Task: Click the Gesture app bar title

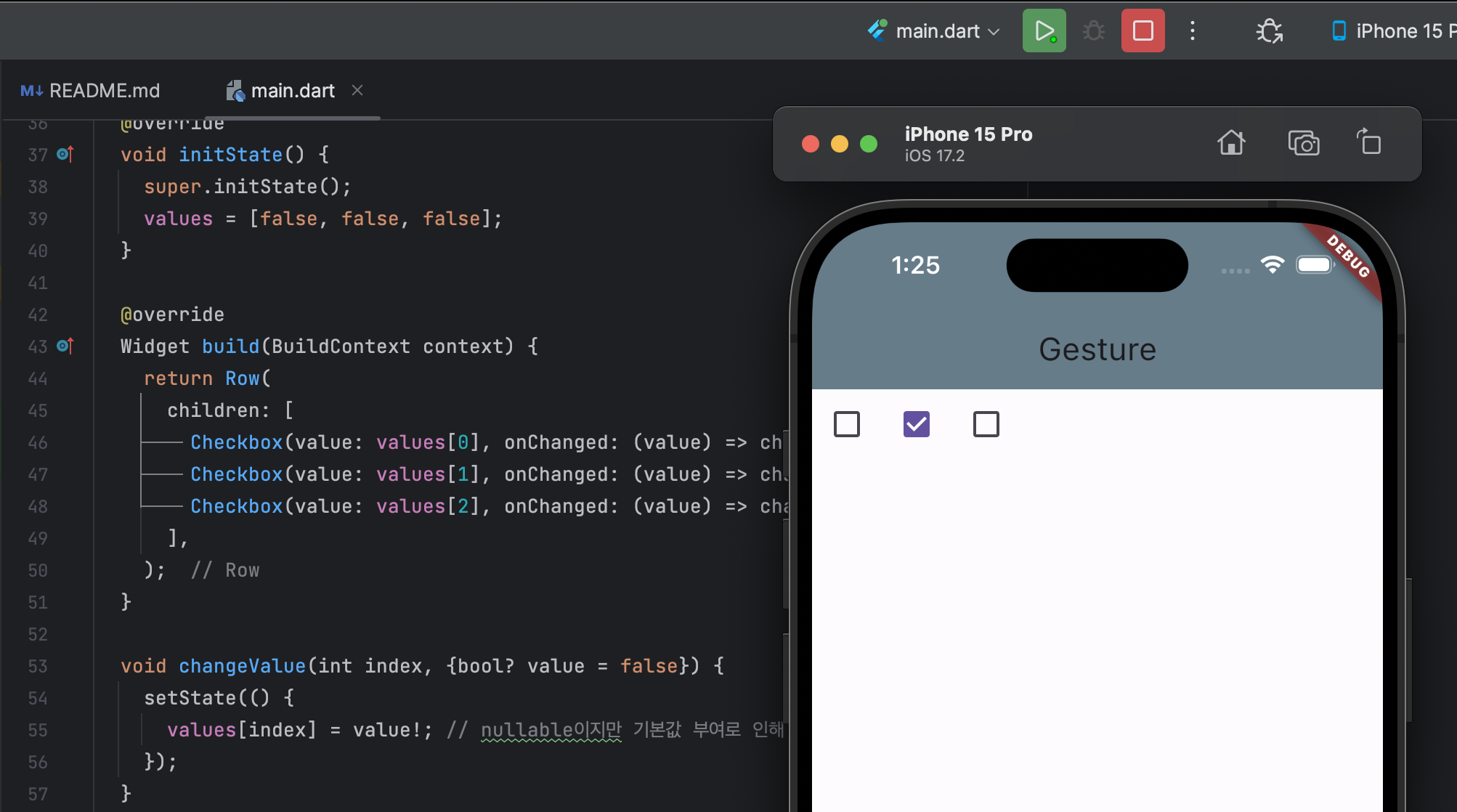Action: [x=1097, y=350]
